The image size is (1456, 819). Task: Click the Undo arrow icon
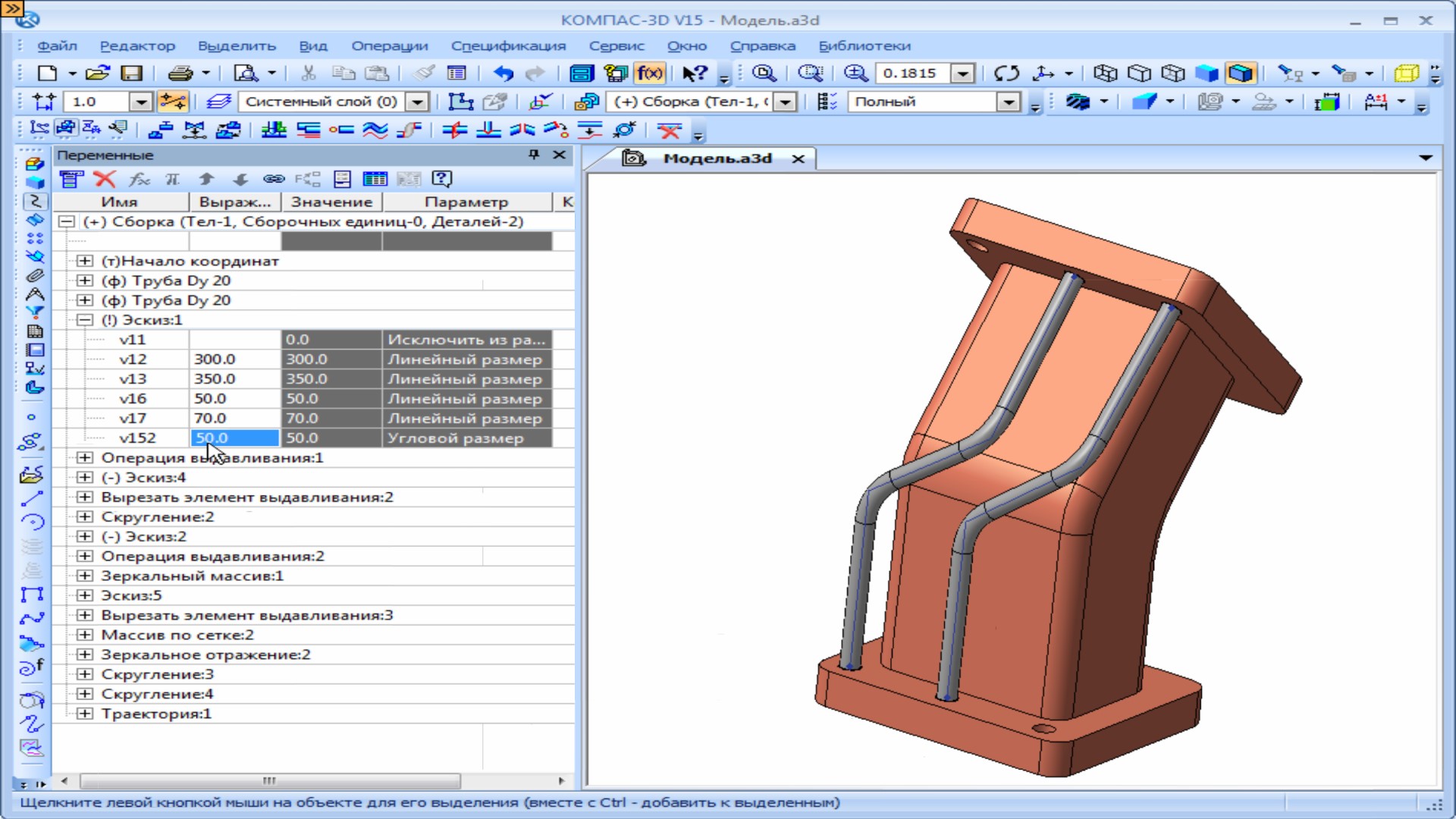coord(503,74)
